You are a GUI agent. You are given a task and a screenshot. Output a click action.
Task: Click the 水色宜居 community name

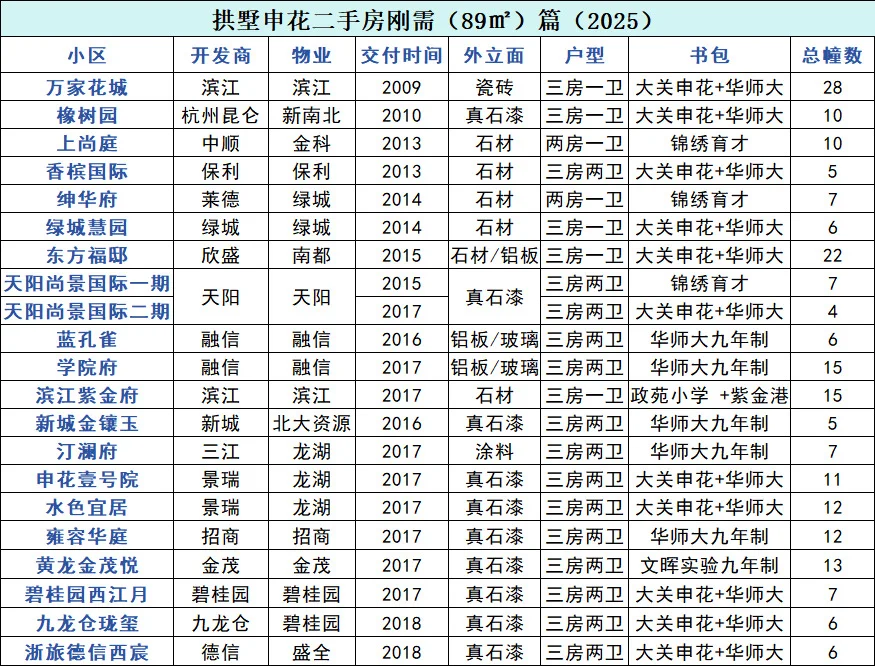click(x=87, y=507)
